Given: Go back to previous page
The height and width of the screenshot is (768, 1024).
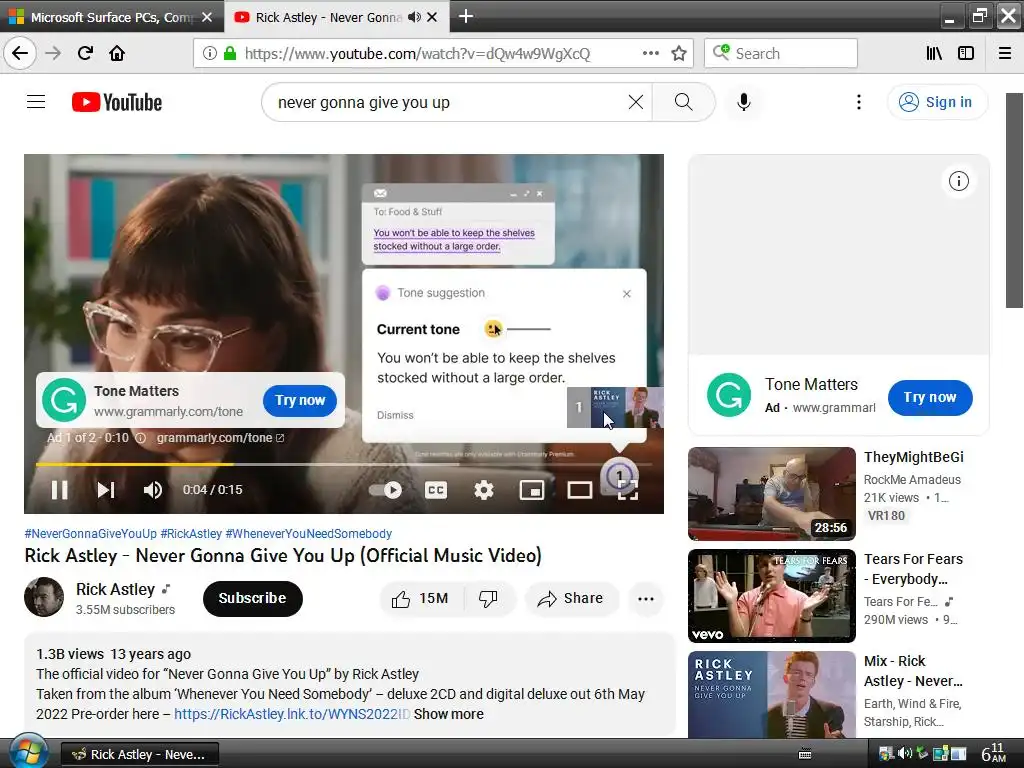Looking at the screenshot, I should pyautogui.click(x=20, y=53).
